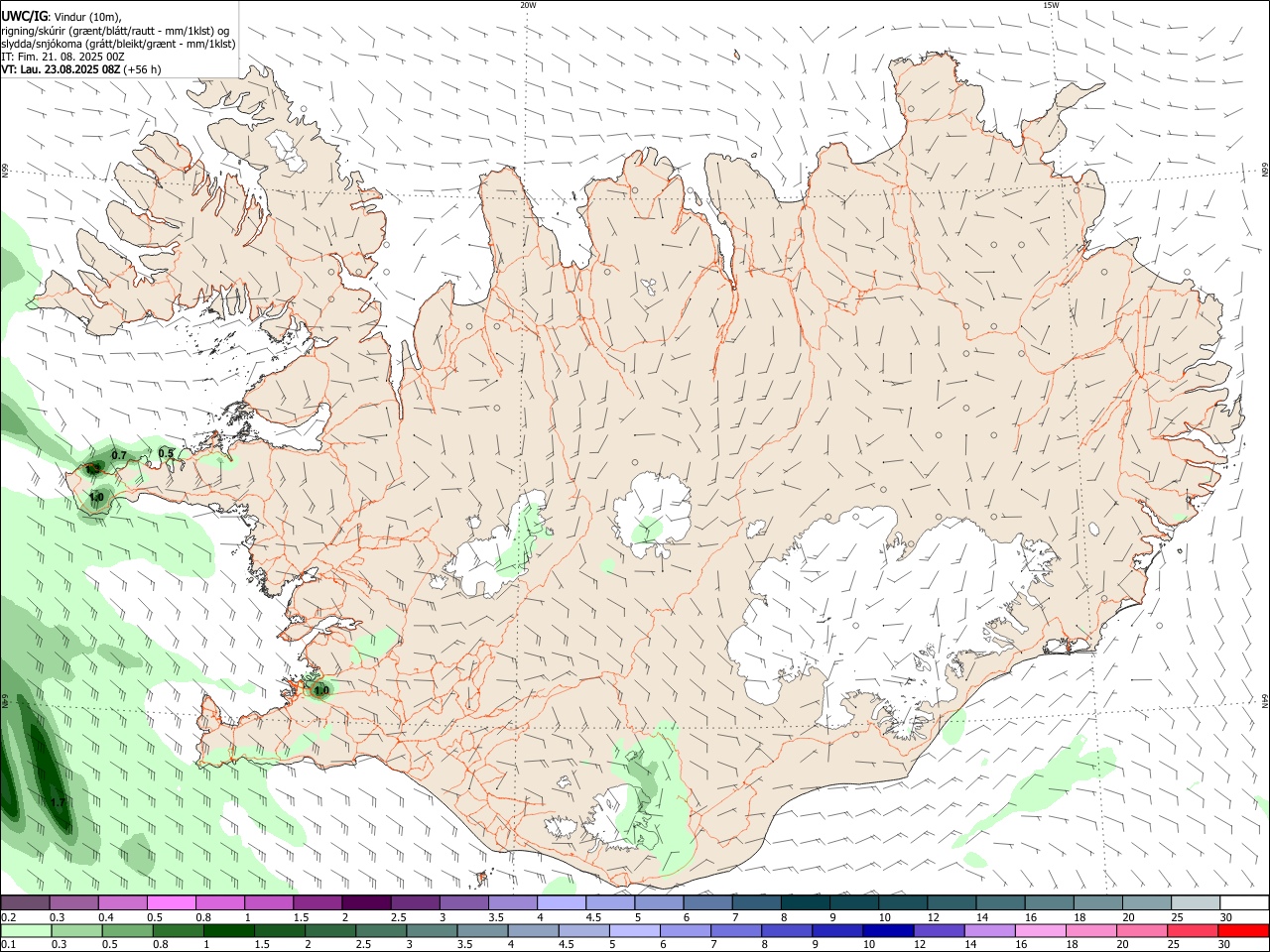Viewport: 1270px width, 952px height.
Task: Click the '20W' longitude label
Action: point(528,5)
